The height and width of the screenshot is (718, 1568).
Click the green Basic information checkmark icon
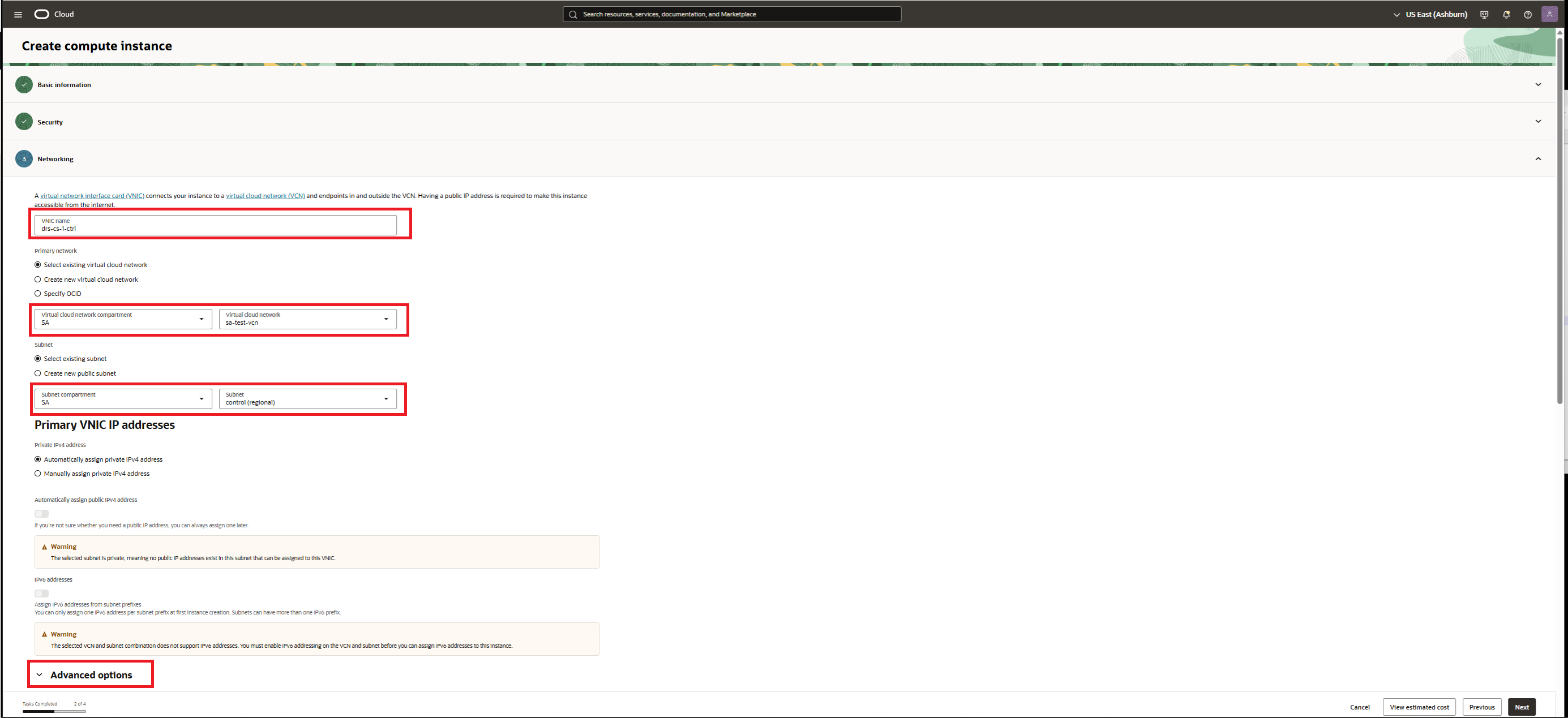click(x=24, y=84)
